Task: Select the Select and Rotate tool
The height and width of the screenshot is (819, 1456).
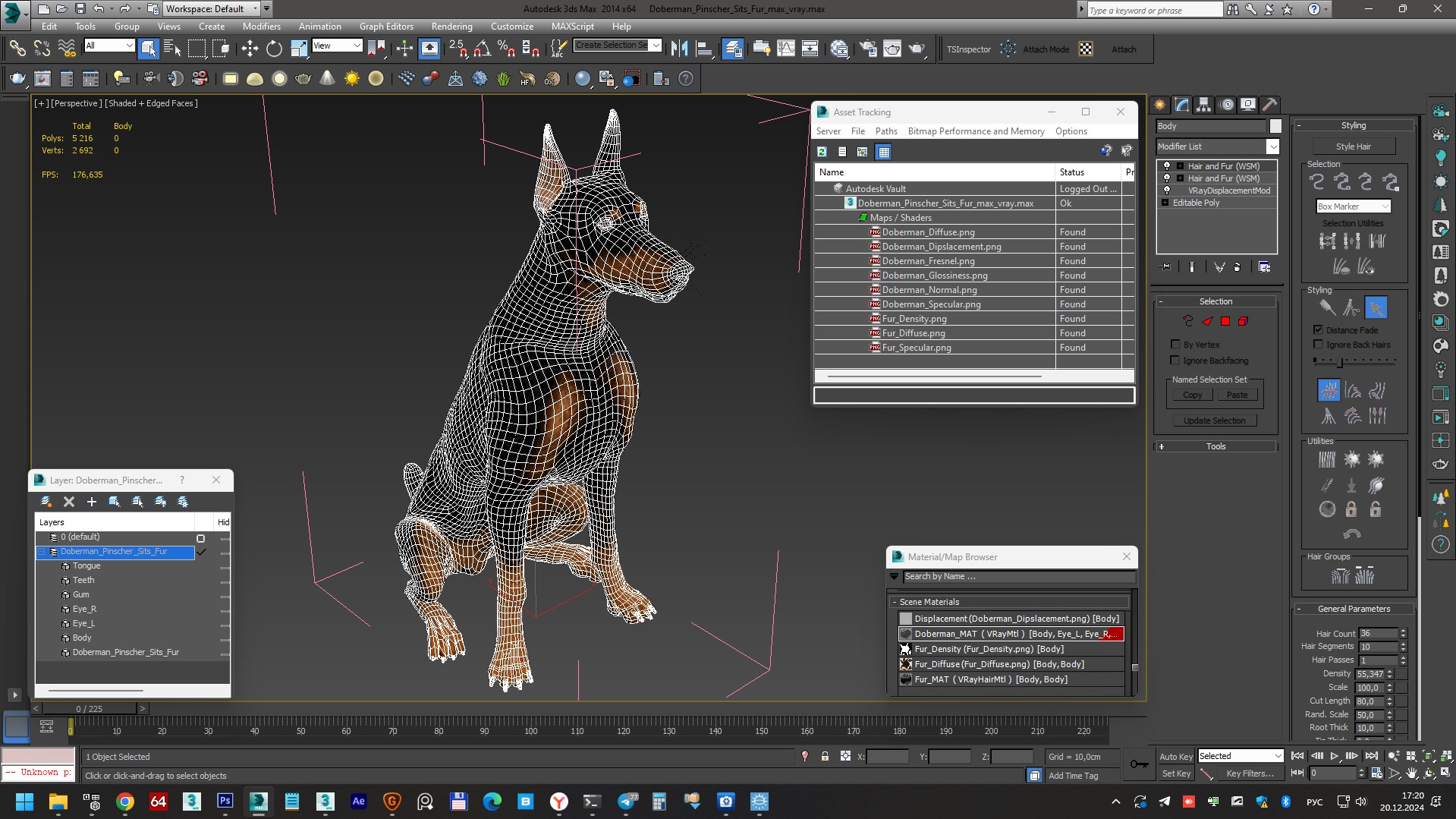Action: pos(274,49)
